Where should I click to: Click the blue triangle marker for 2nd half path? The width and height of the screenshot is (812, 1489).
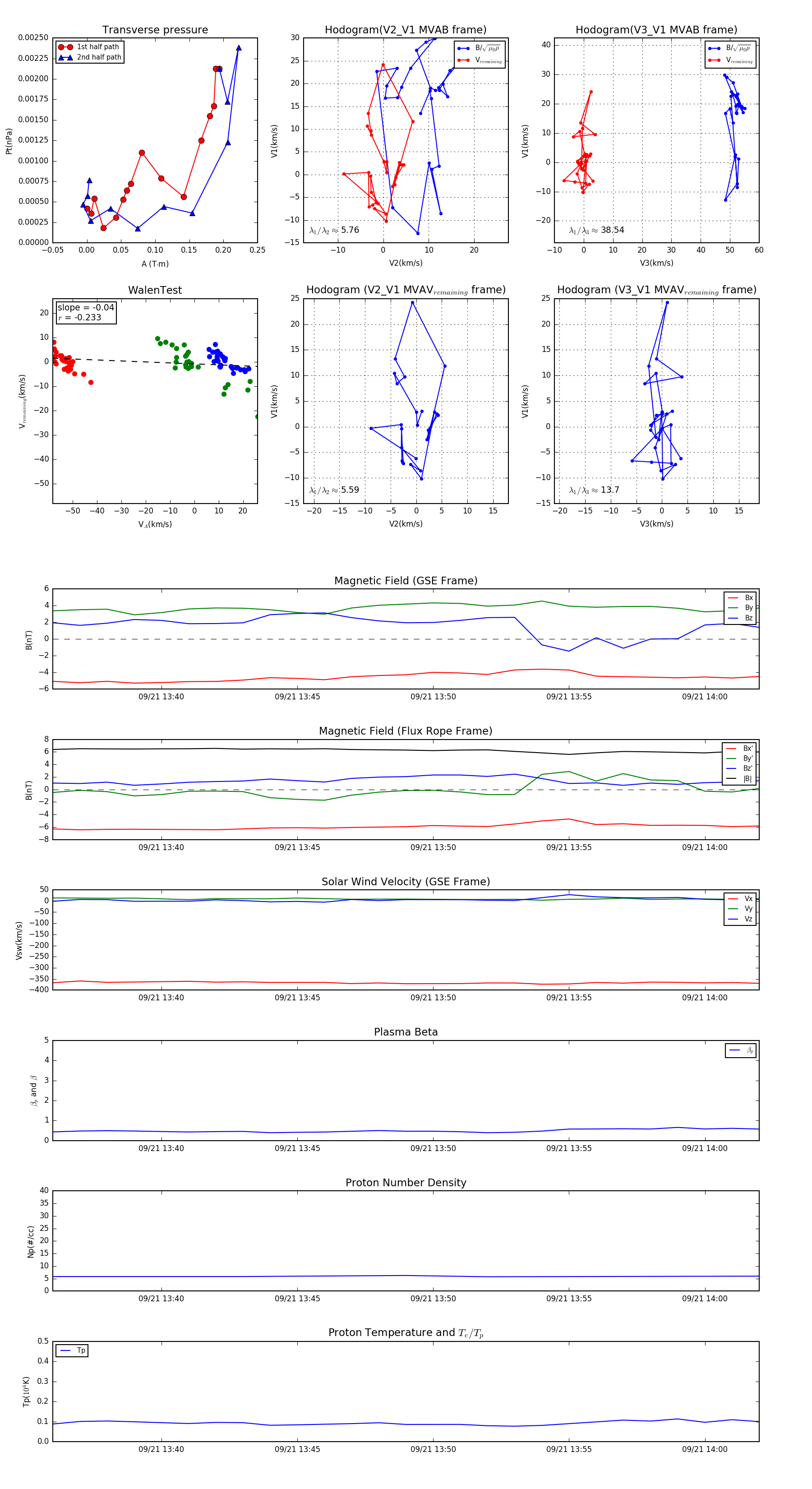point(65,57)
